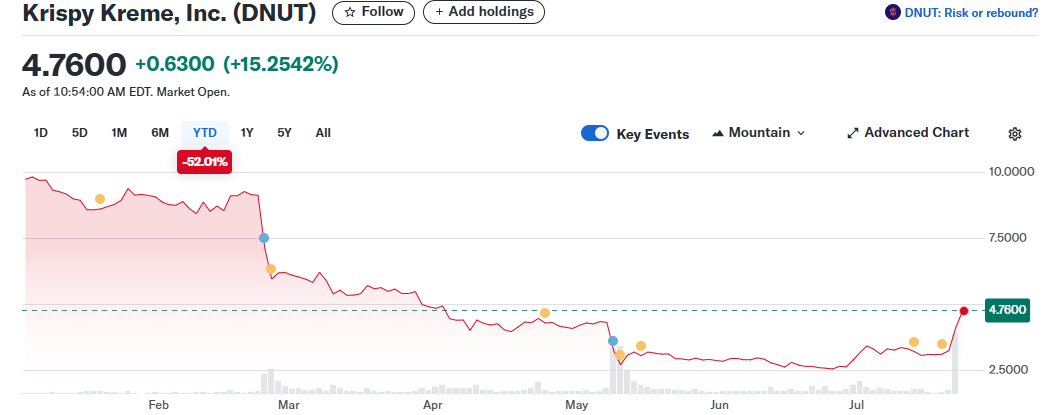This screenshot has width=1060, height=415.
Task: Click the orange marker directly below May blue marker
Action: coord(620,355)
